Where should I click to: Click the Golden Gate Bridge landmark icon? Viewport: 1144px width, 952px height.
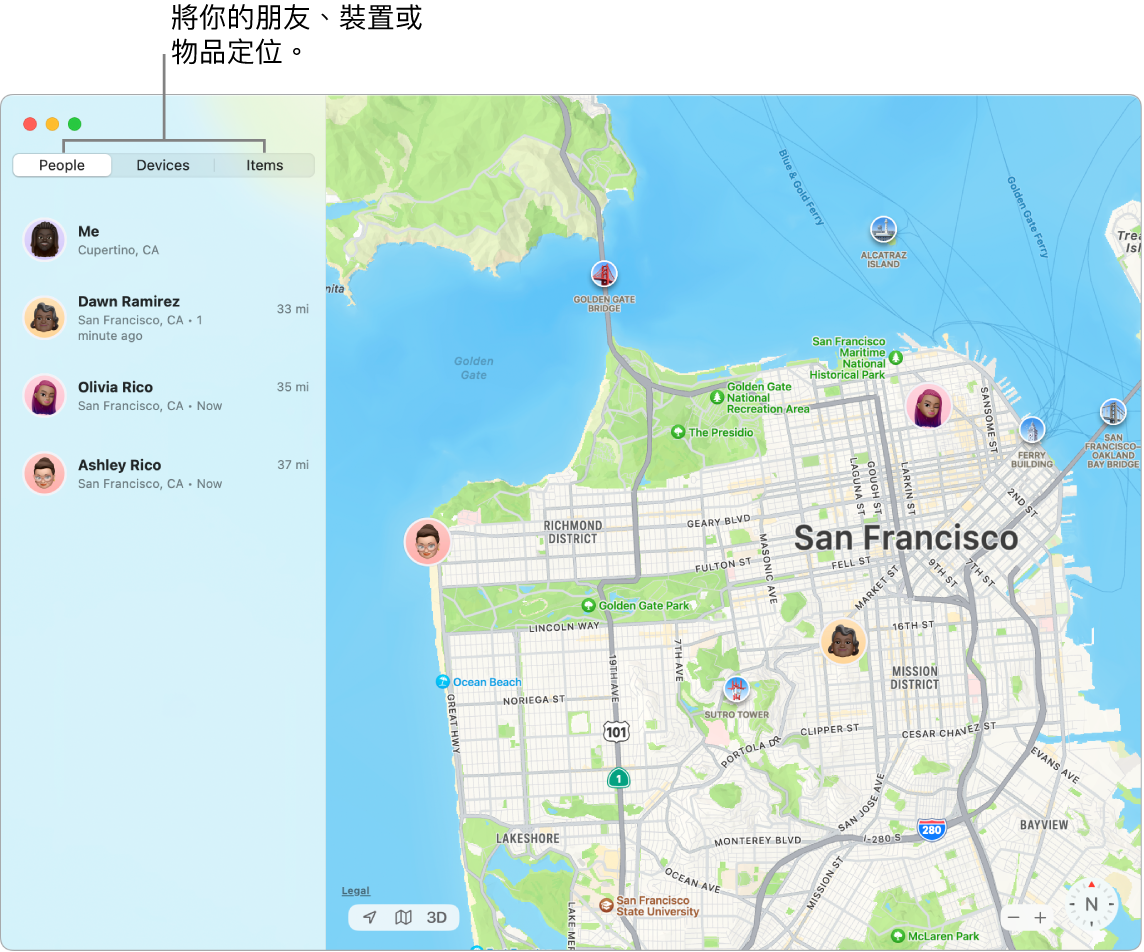tap(604, 274)
